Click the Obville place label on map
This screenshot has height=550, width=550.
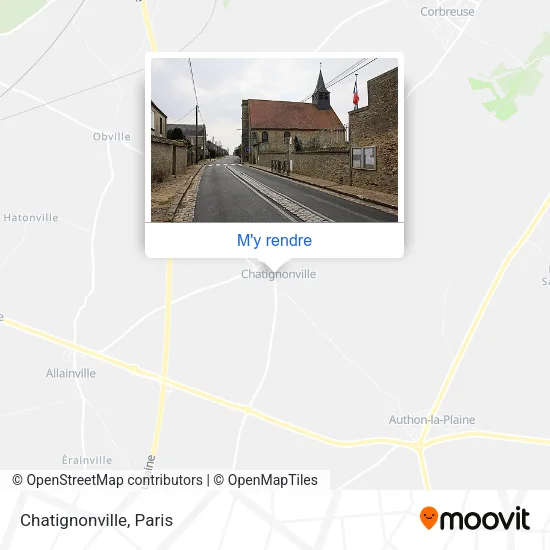click(112, 136)
